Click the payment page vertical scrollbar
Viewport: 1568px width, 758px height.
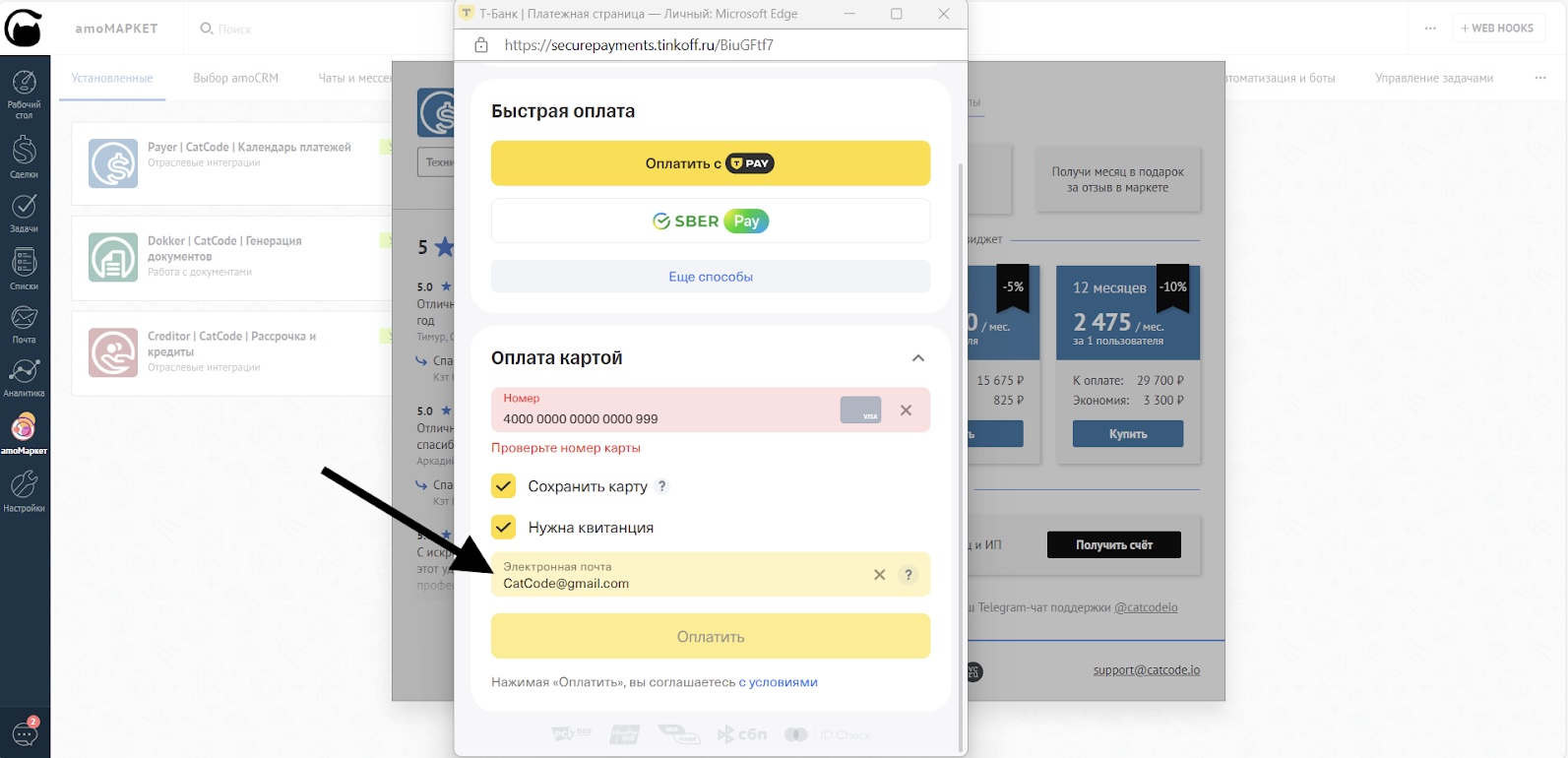[962, 458]
